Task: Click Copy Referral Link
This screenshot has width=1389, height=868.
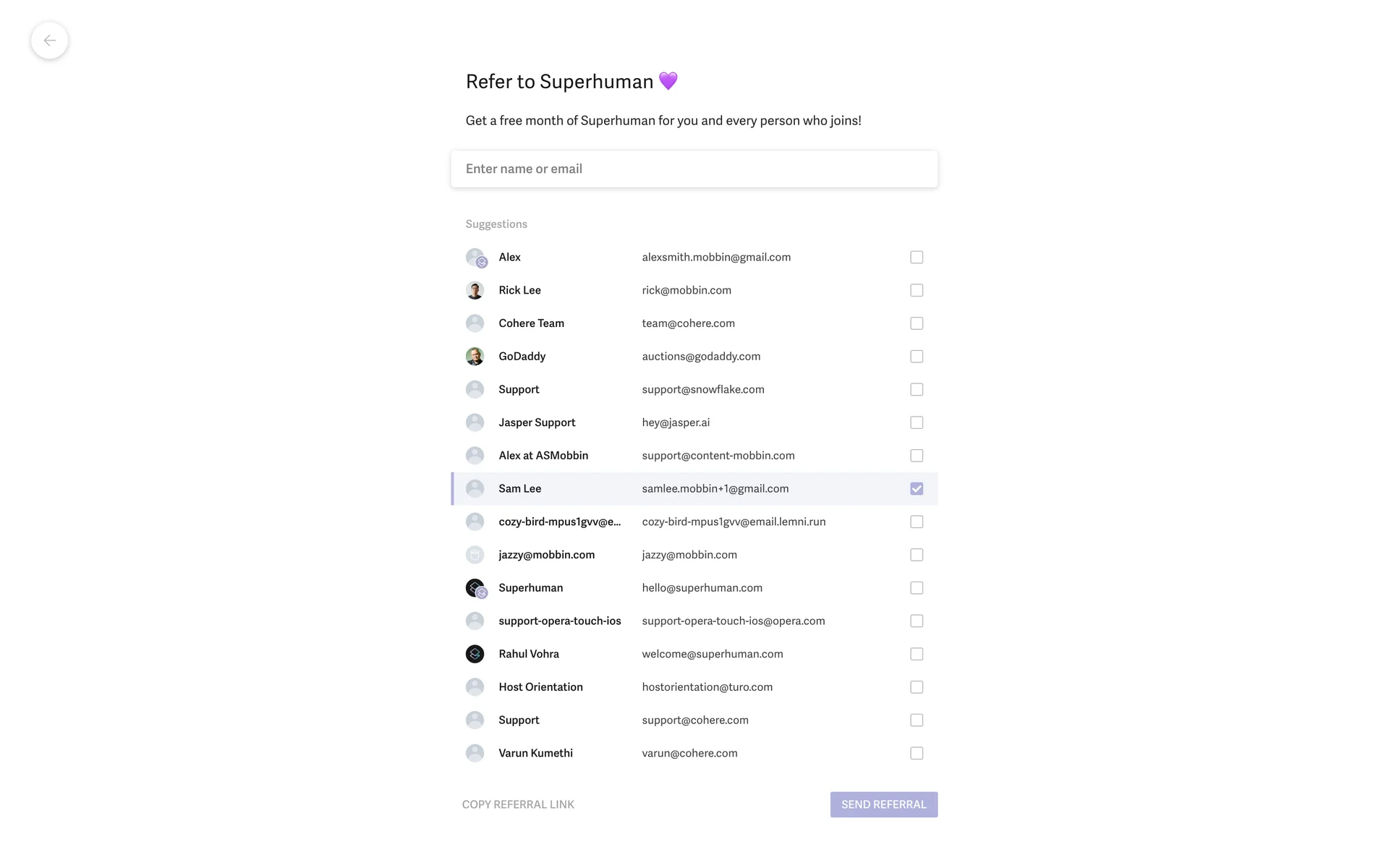Action: pos(518,804)
